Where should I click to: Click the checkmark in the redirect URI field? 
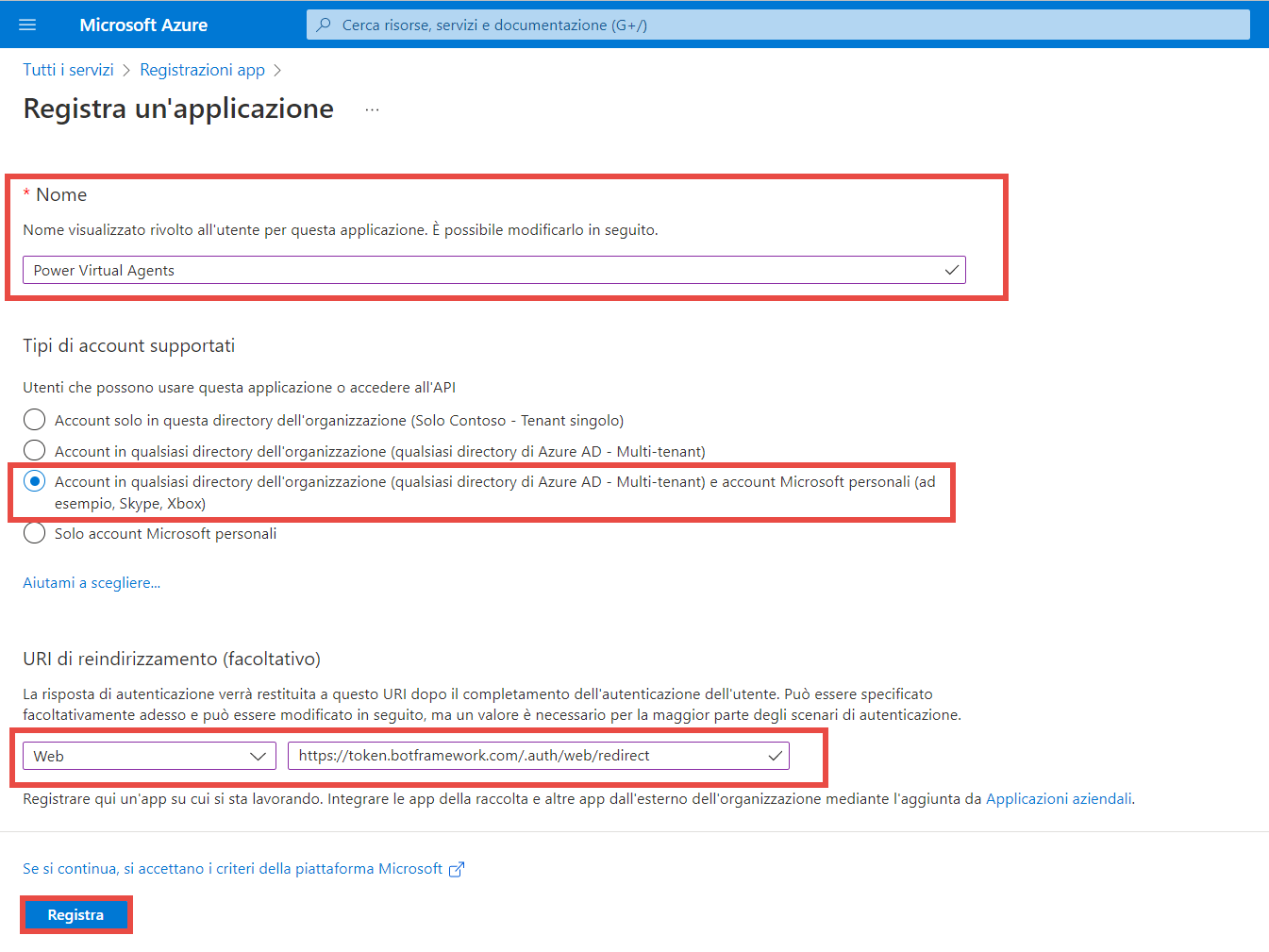click(x=775, y=756)
